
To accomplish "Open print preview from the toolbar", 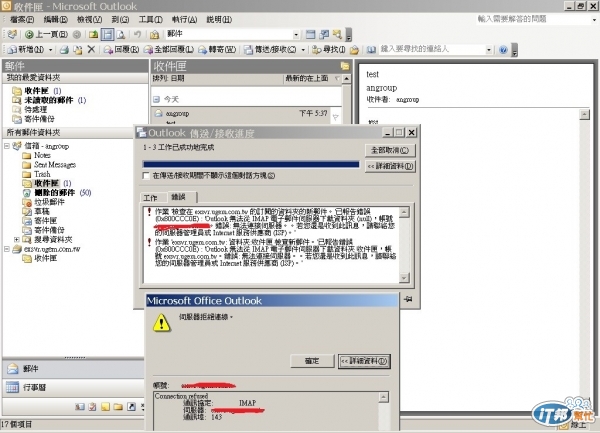I will coord(121,35).
